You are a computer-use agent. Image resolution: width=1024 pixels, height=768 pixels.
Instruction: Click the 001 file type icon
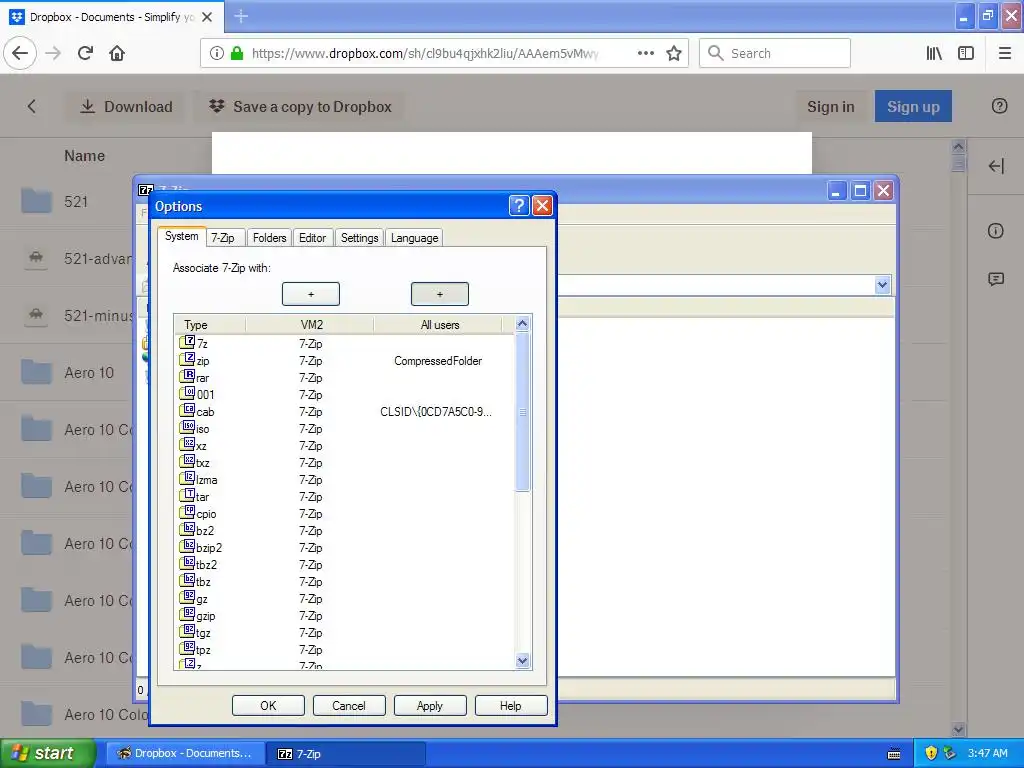point(187,393)
